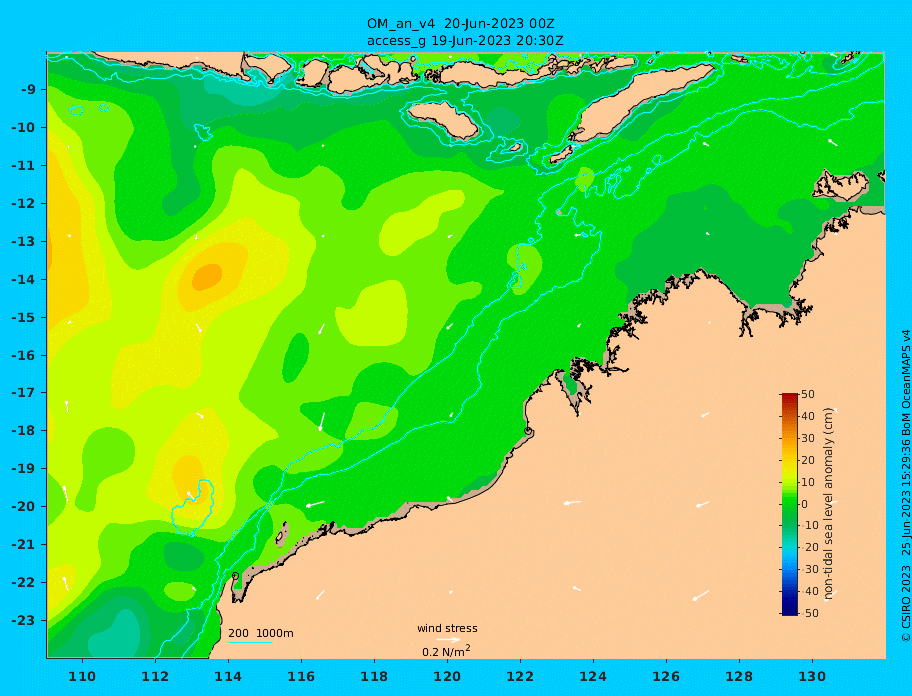Select the sea level anomaly colorbar
Image resolution: width=912 pixels, height=696 pixels.
[x=789, y=504]
